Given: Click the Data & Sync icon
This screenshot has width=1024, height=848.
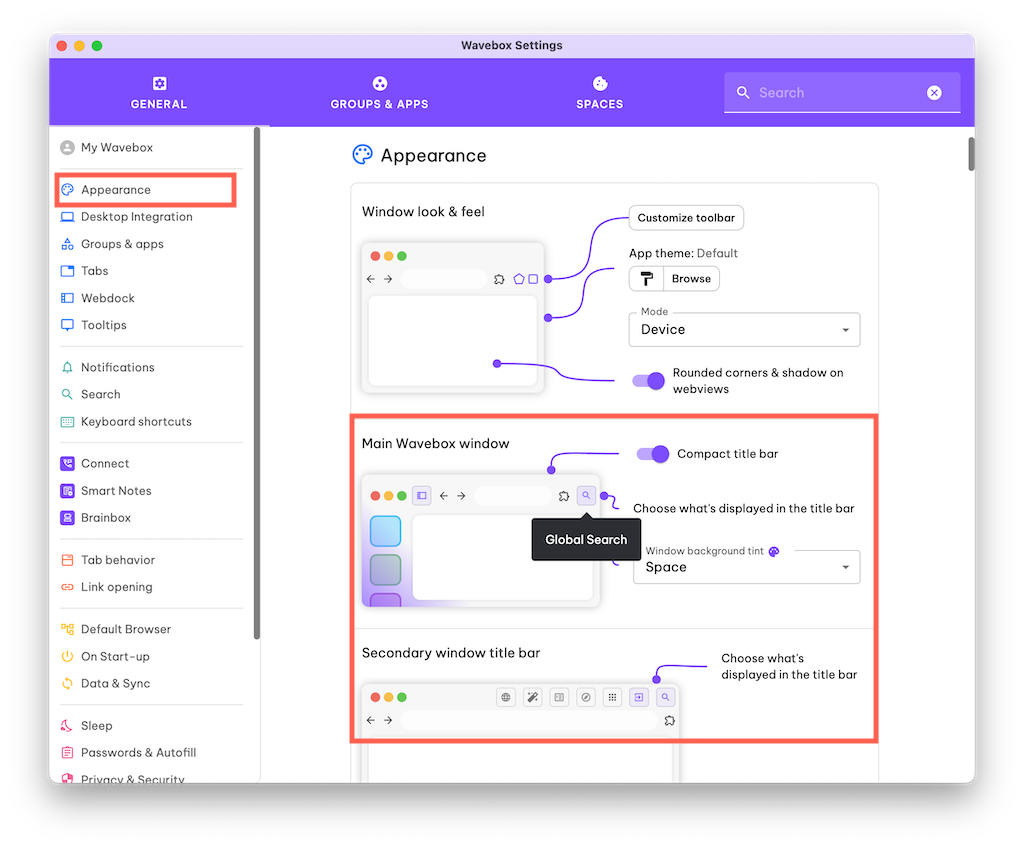Looking at the screenshot, I should 67,684.
